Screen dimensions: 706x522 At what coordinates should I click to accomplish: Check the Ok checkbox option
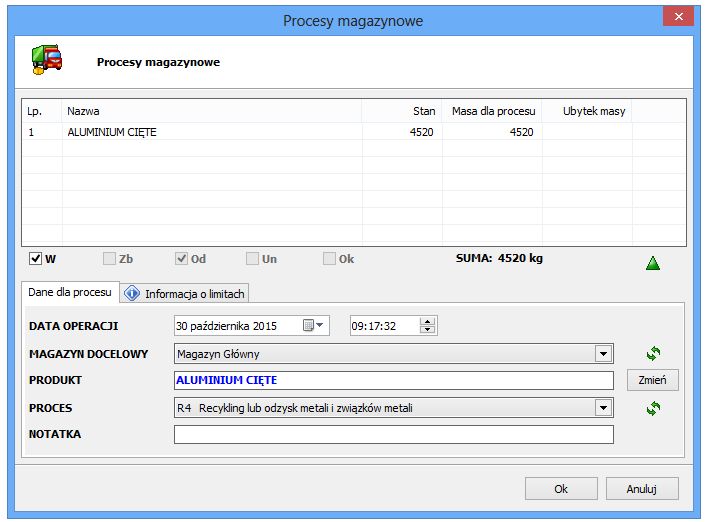(x=329, y=259)
